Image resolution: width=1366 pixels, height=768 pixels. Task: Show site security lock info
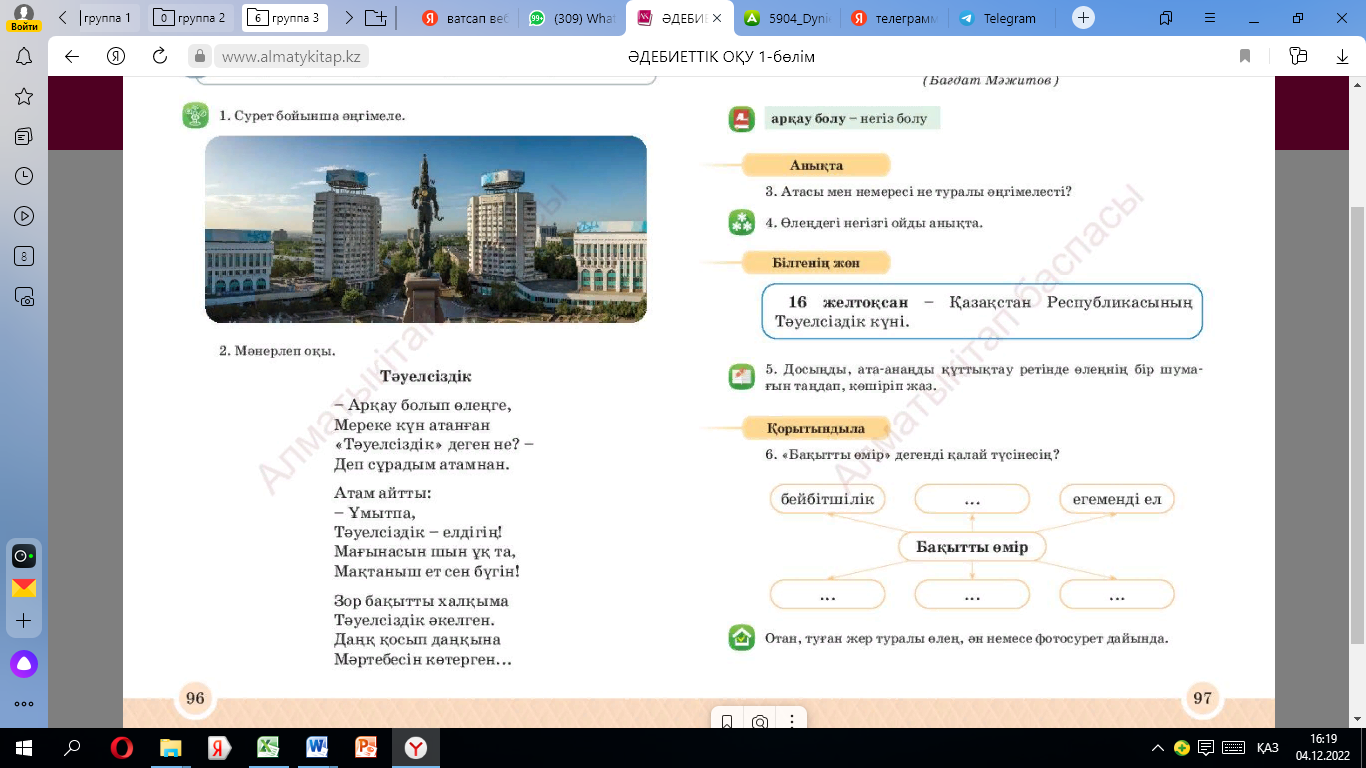[x=200, y=57]
